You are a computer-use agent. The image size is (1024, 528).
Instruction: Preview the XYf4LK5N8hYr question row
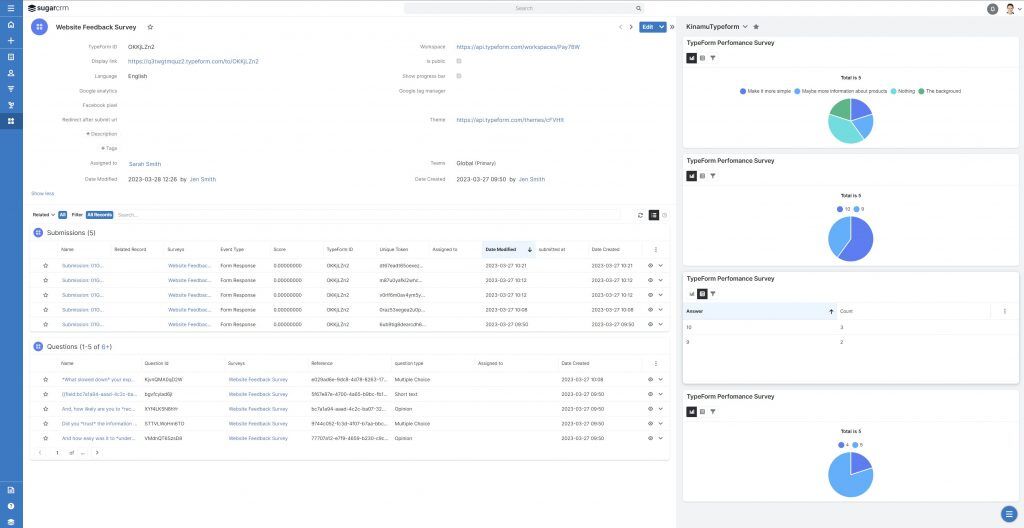tap(650, 409)
